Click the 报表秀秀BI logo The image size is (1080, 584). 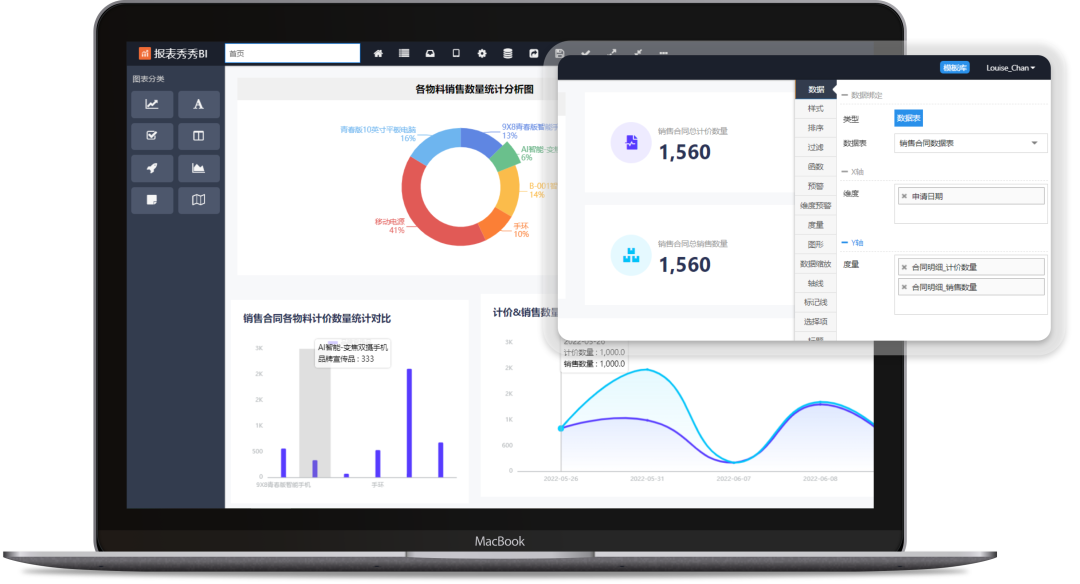point(173,54)
